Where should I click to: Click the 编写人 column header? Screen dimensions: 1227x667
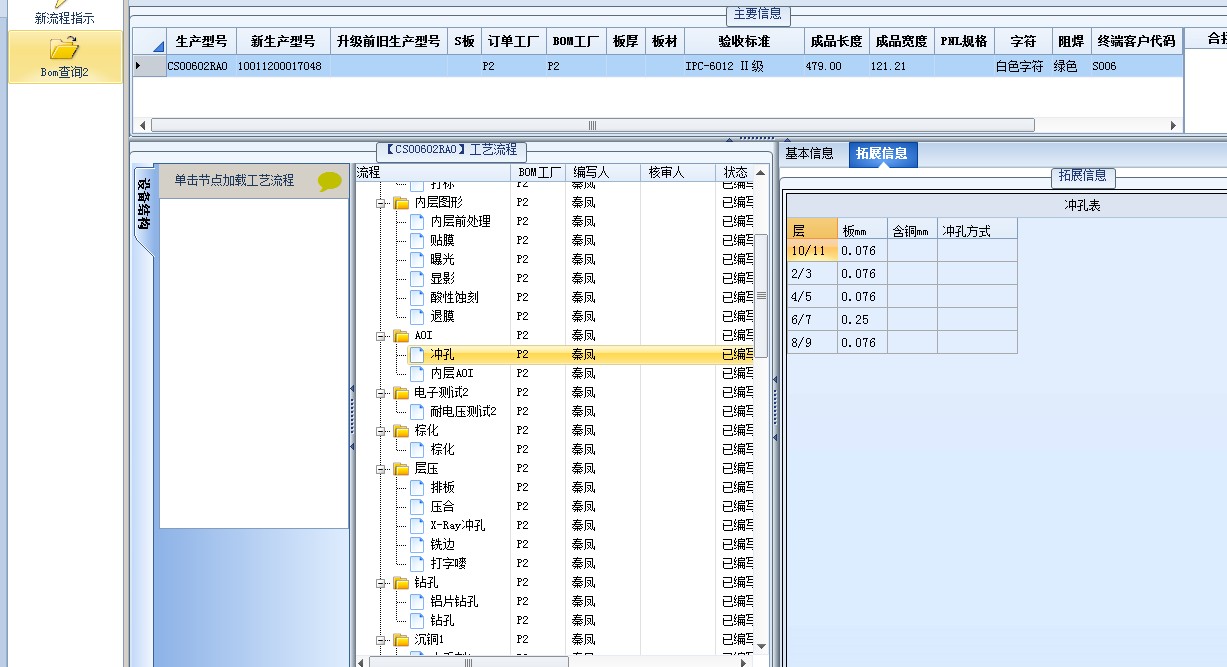pos(603,173)
